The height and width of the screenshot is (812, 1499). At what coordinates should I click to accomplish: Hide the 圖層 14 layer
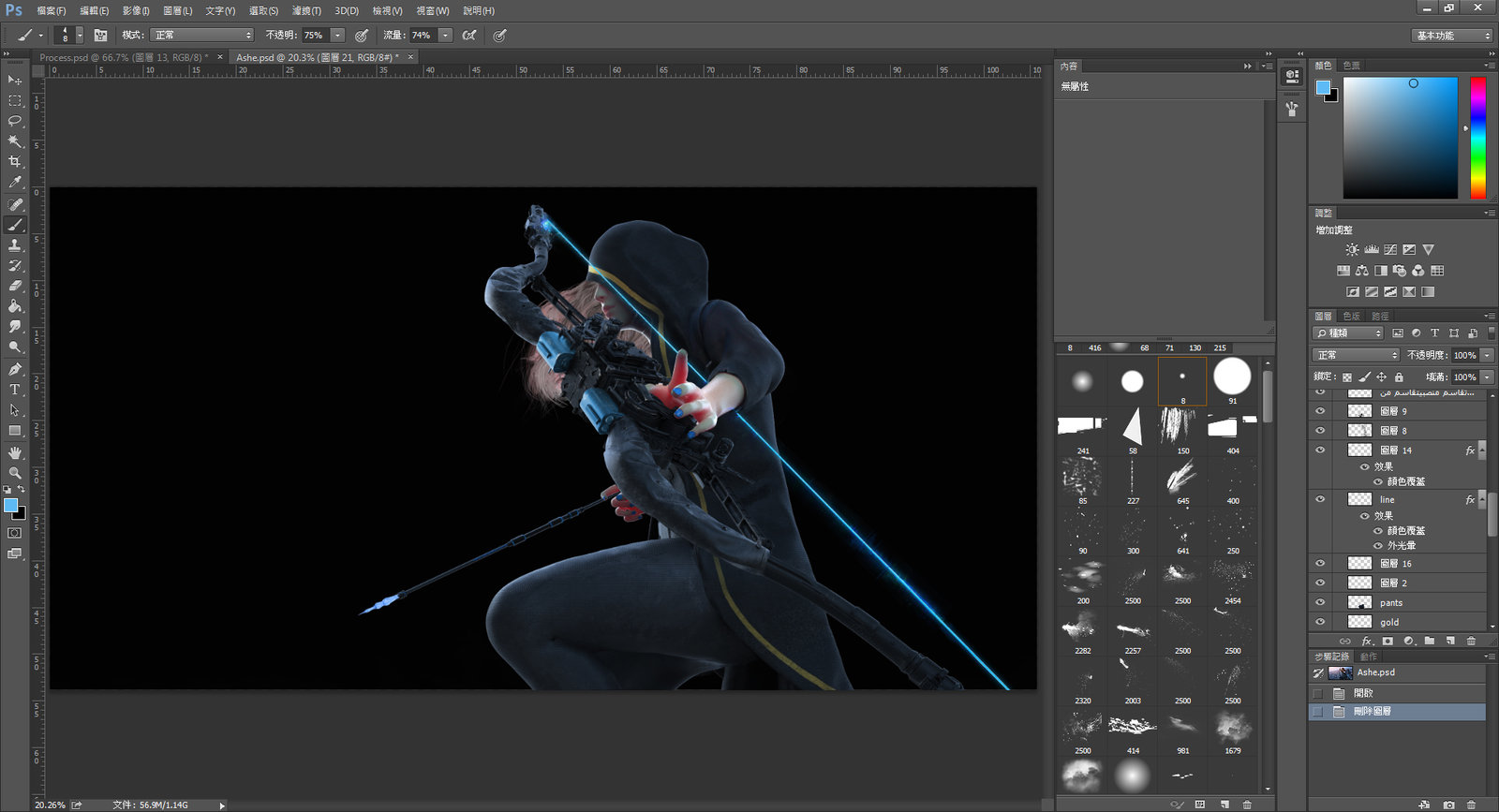point(1320,450)
